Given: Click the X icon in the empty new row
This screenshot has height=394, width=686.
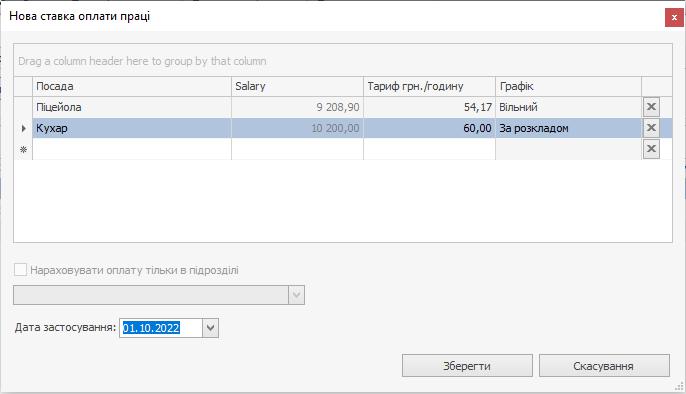Looking at the screenshot, I should [651, 149].
